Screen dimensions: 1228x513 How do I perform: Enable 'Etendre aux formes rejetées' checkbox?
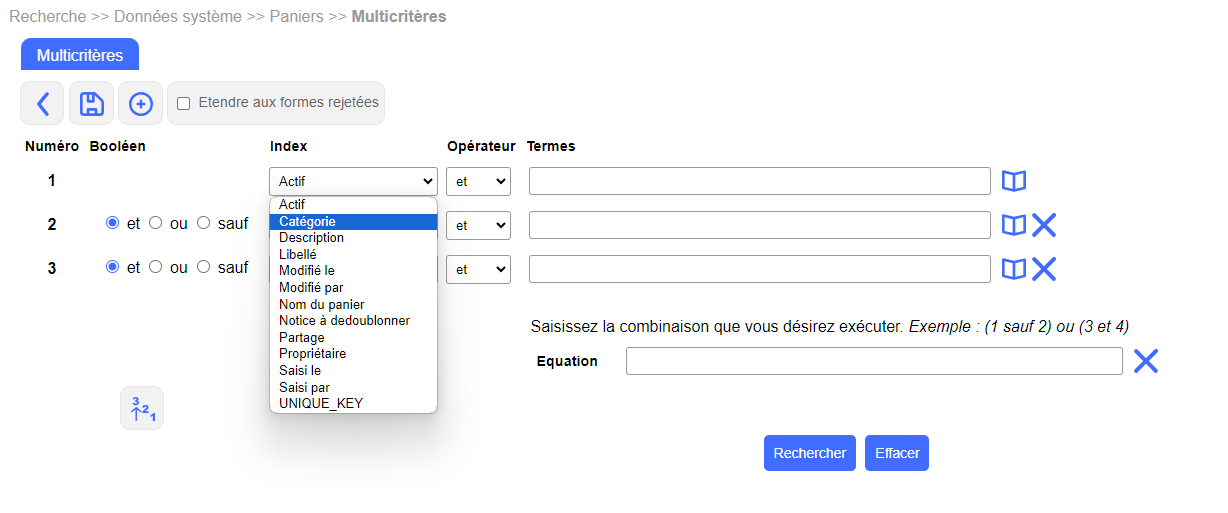pyautogui.click(x=184, y=103)
